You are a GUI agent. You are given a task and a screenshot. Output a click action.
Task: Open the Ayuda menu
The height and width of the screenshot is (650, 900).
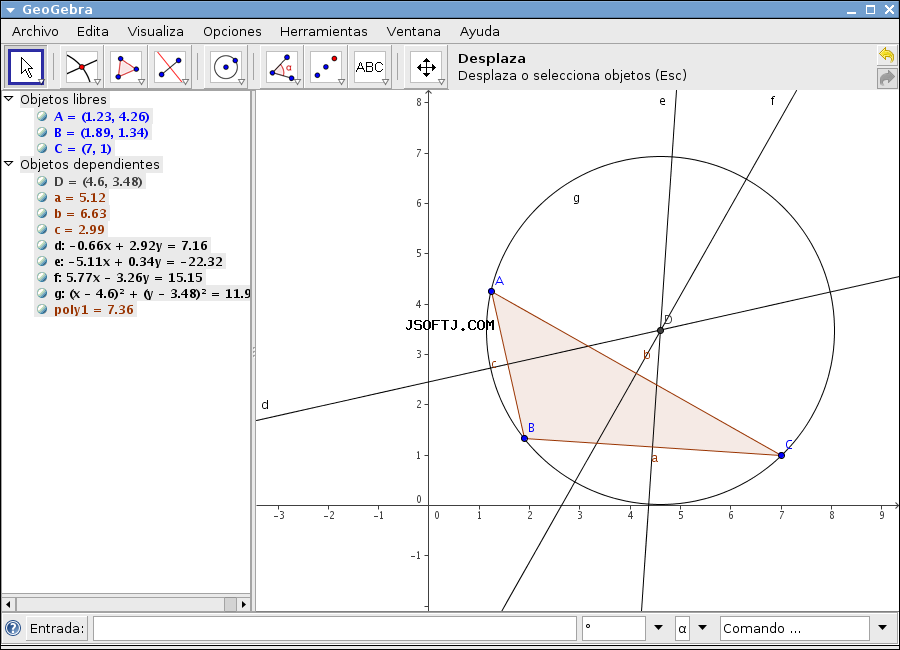click(479, 32)
